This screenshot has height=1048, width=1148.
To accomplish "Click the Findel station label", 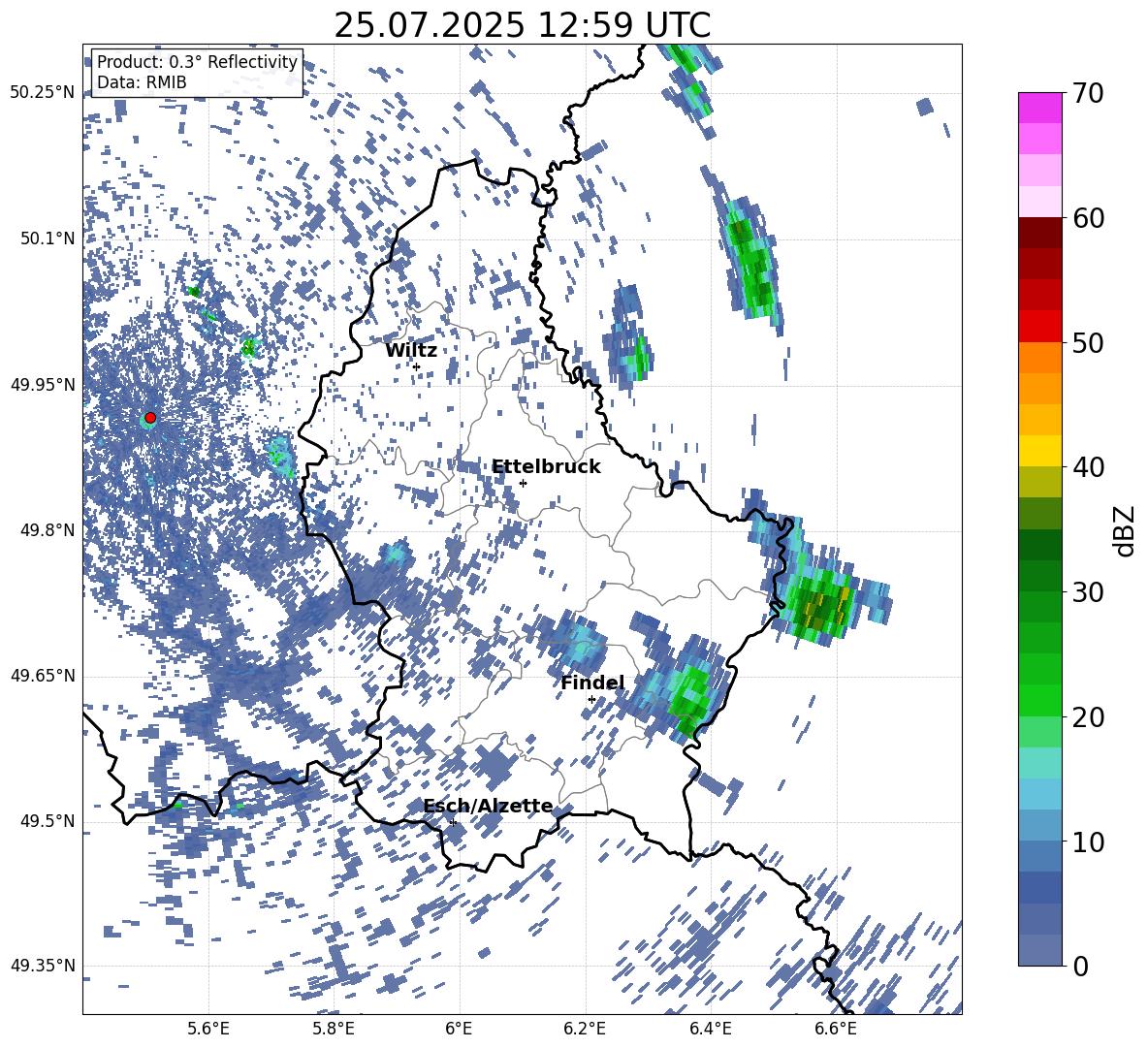I will click(592, 683).
